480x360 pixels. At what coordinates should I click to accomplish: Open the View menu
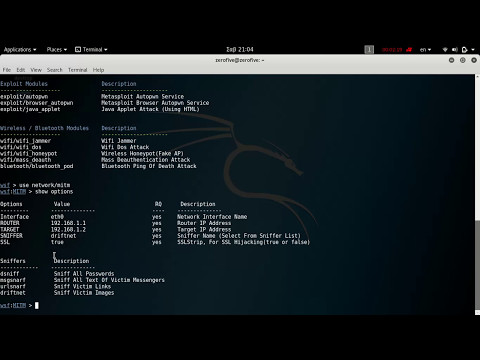[x=36, y=70]
